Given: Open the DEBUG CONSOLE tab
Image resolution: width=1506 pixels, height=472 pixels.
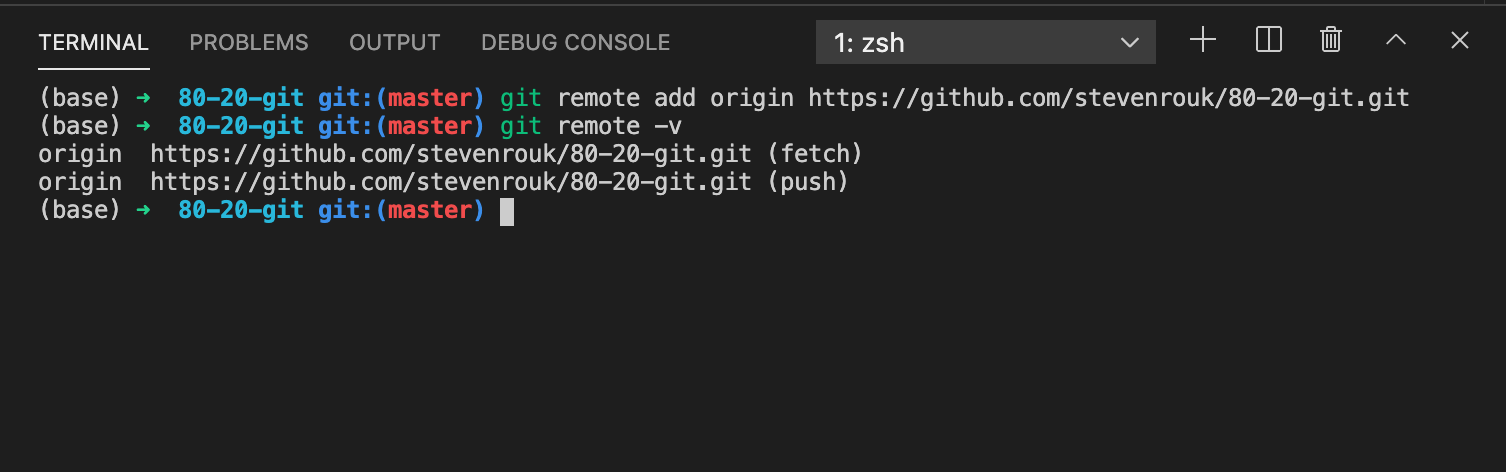Looking at the screenshot, I should [x=576, y=43].
